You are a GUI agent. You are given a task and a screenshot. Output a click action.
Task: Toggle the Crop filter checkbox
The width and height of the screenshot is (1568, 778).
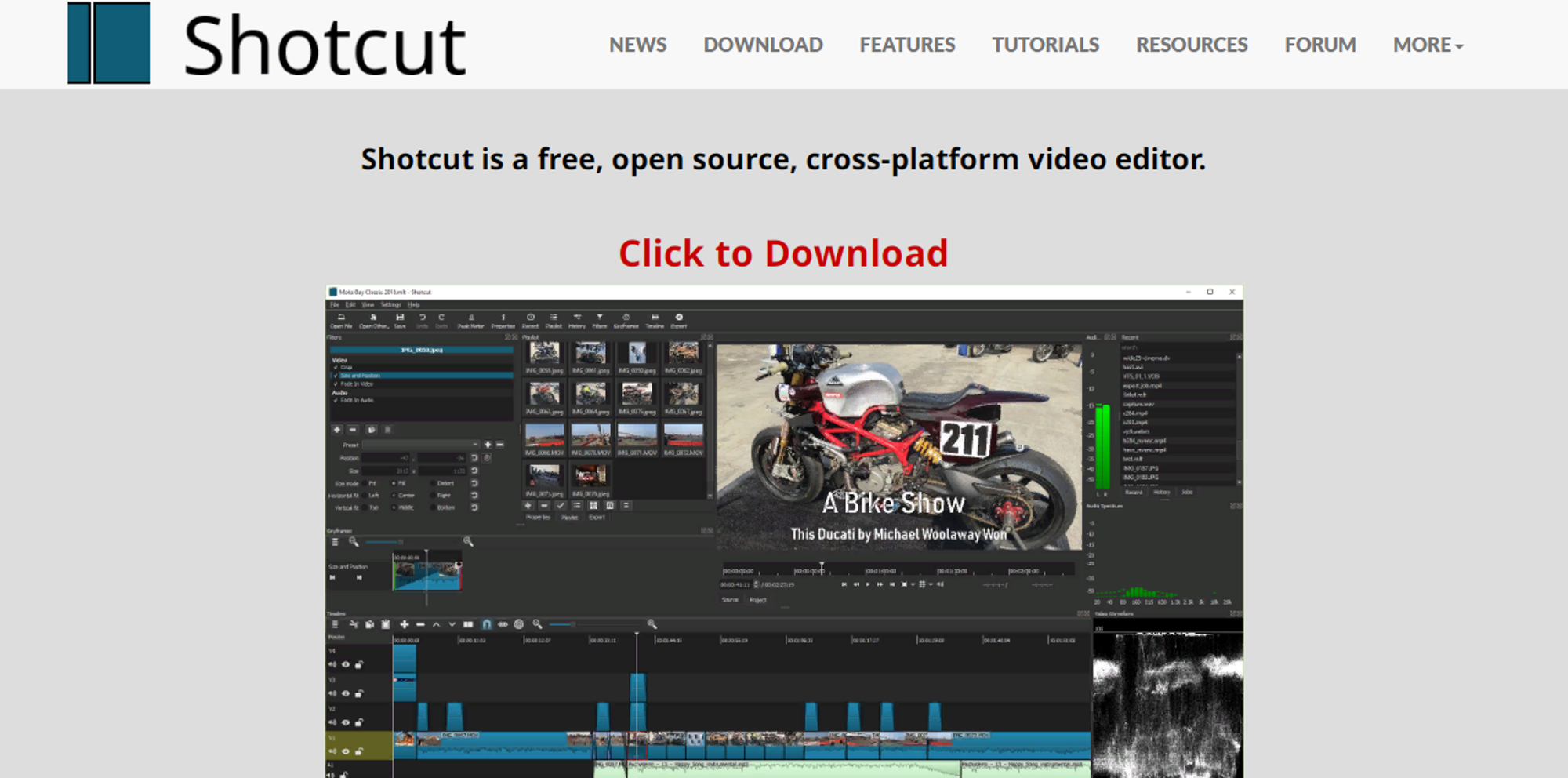tap(336, 368)
